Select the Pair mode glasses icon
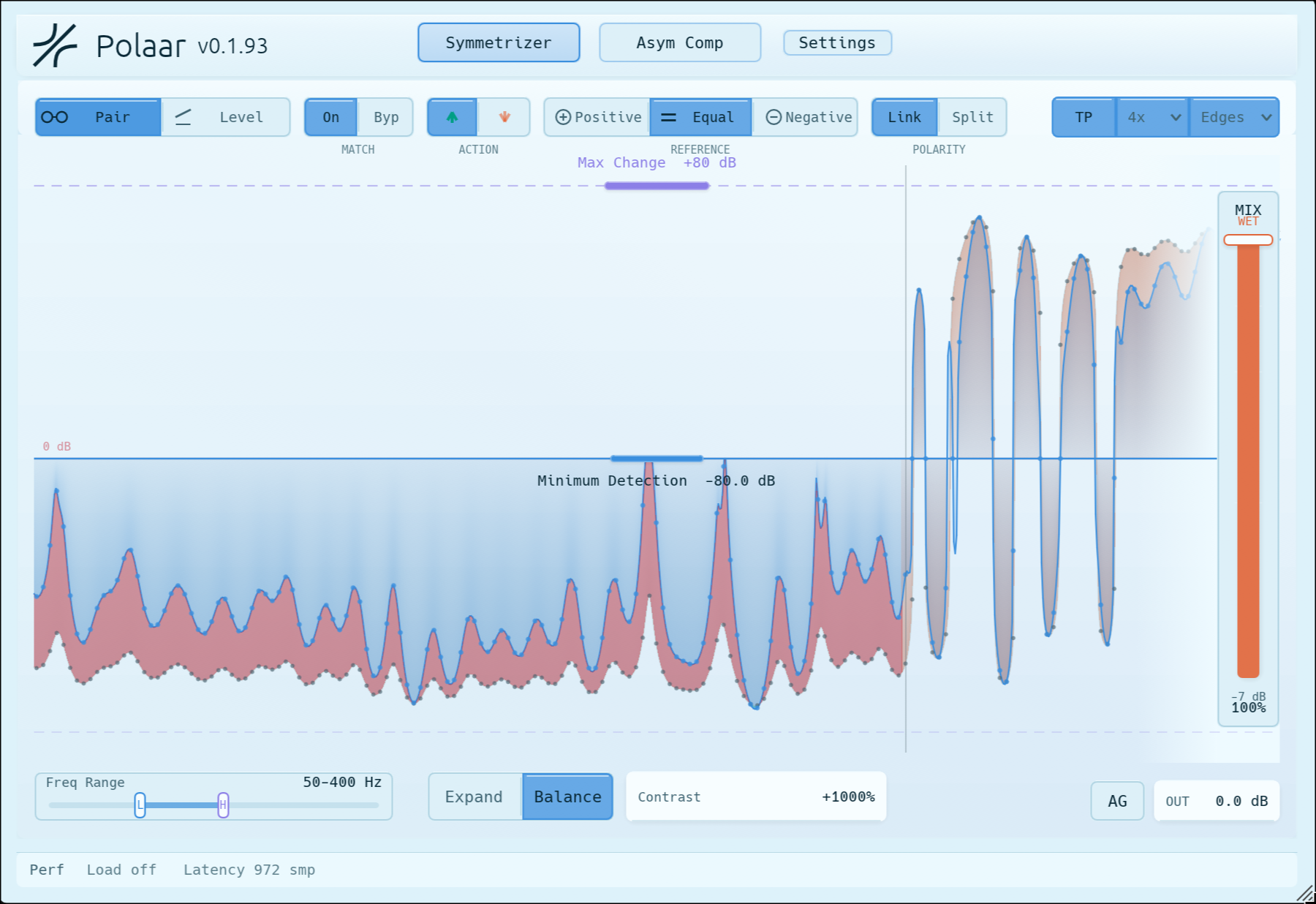The height and width of the screenshot is (904, 1316). (55, 117)
